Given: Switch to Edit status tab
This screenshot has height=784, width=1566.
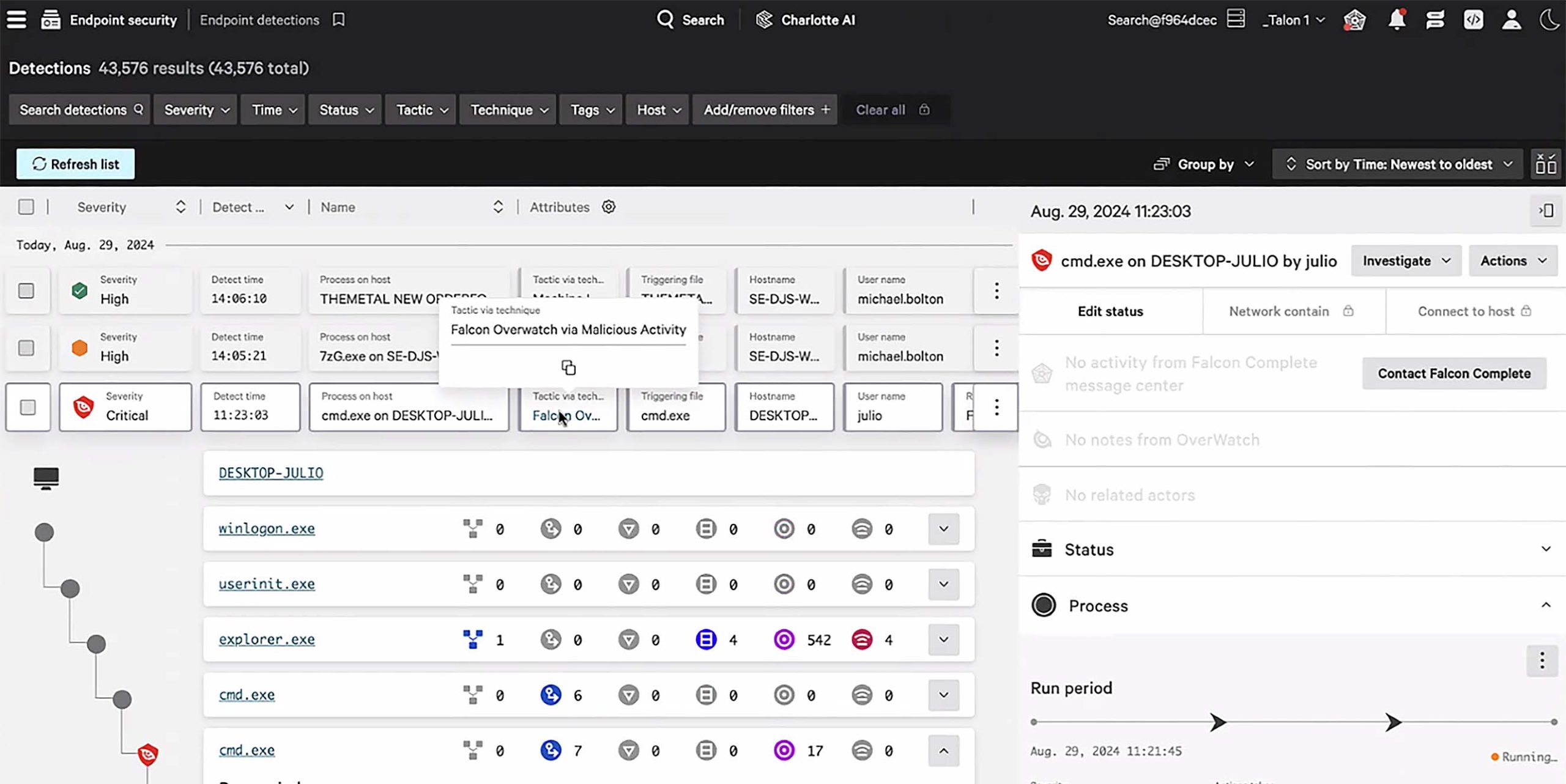Looking at the screenshot, I should pyautogui.click(x=1110, y=311).
